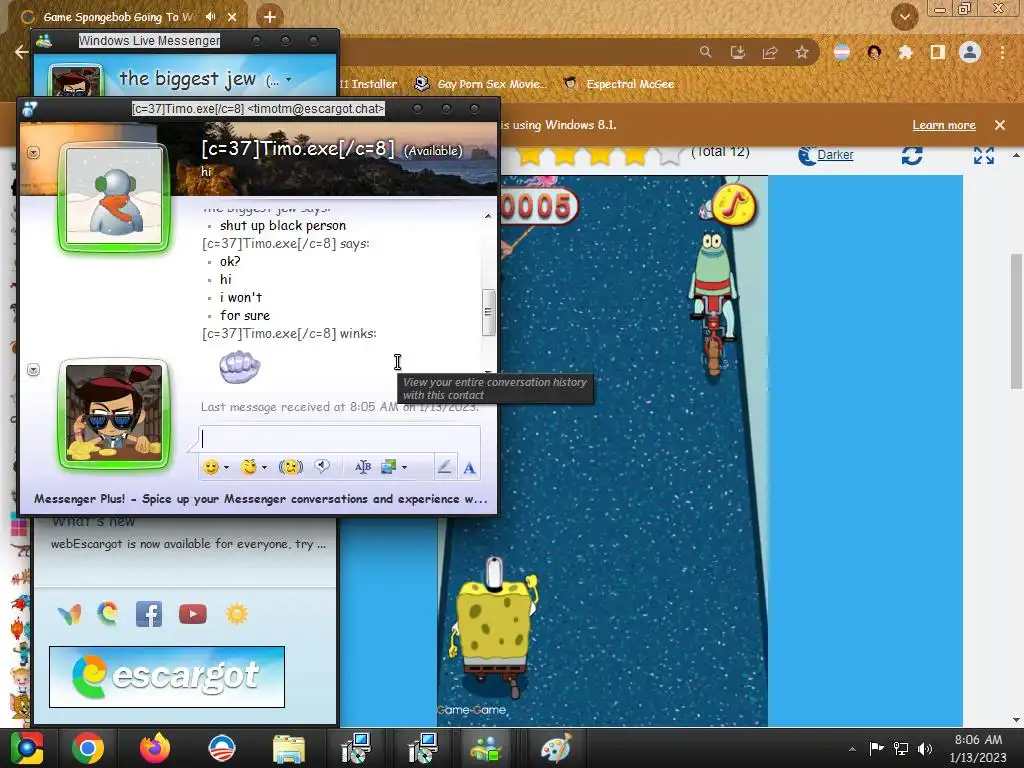The image size is (1024, 768).
Task: Click the share page icon in Chrome
Action: pyautogui.click(x=769, y=52)
